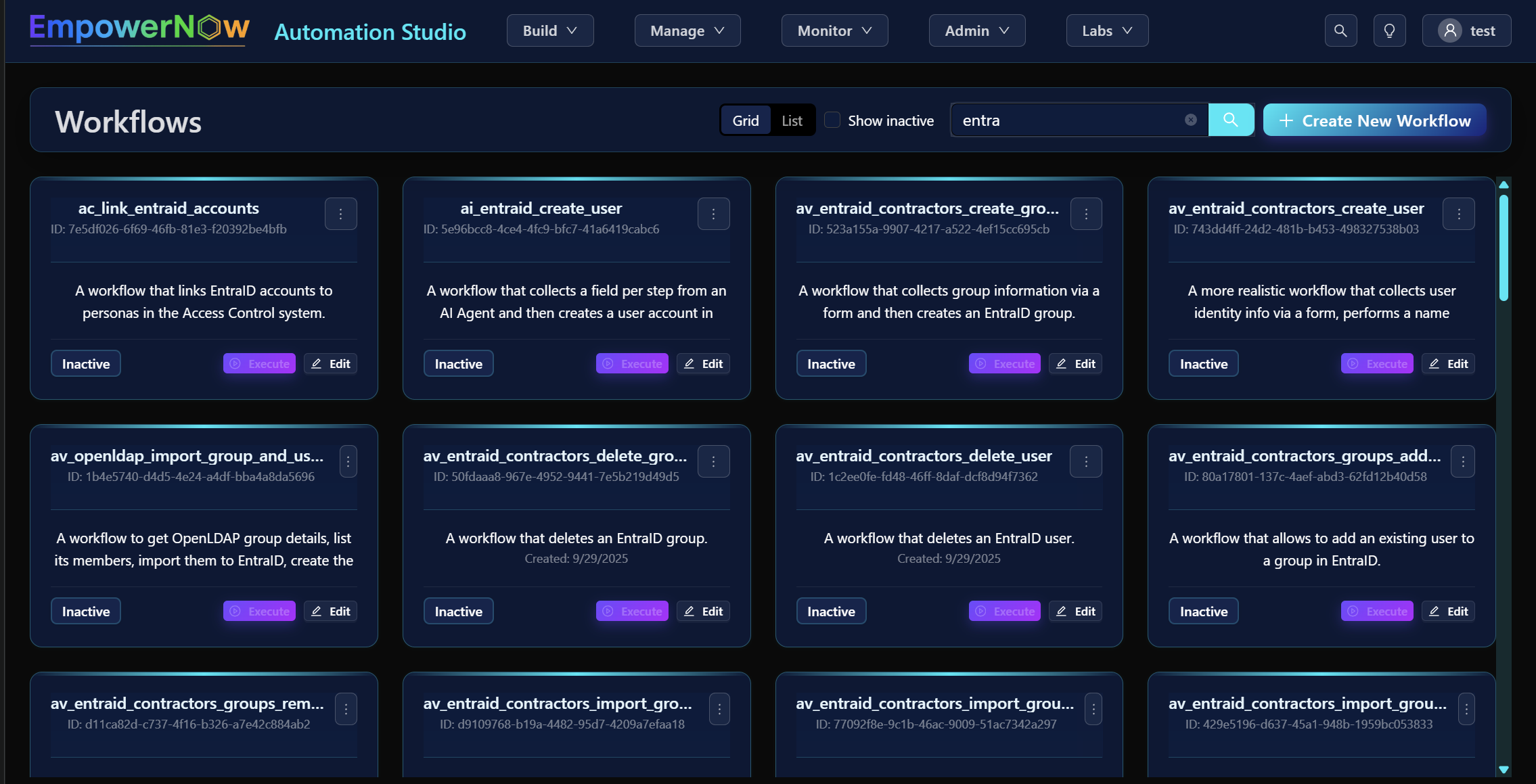Open the Build menu
The width and height of the screenshot is (1536, 784).
pyautogui.click(x=549, y=30)
